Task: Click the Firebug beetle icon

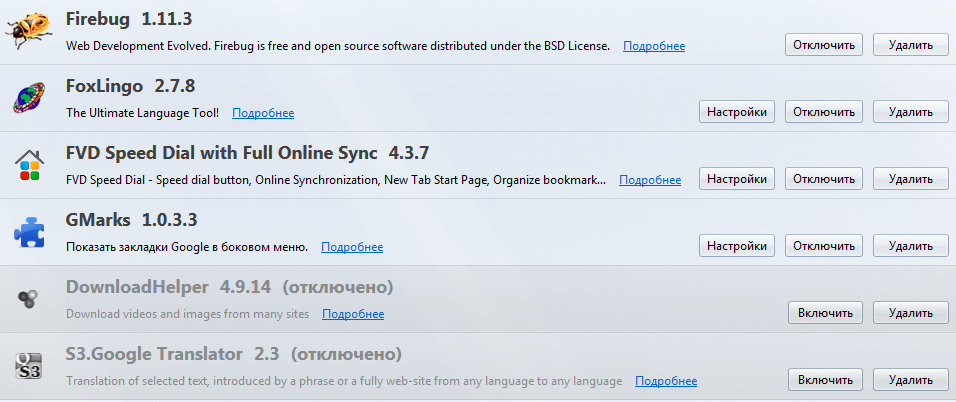Action: click(x=28, y=31)
